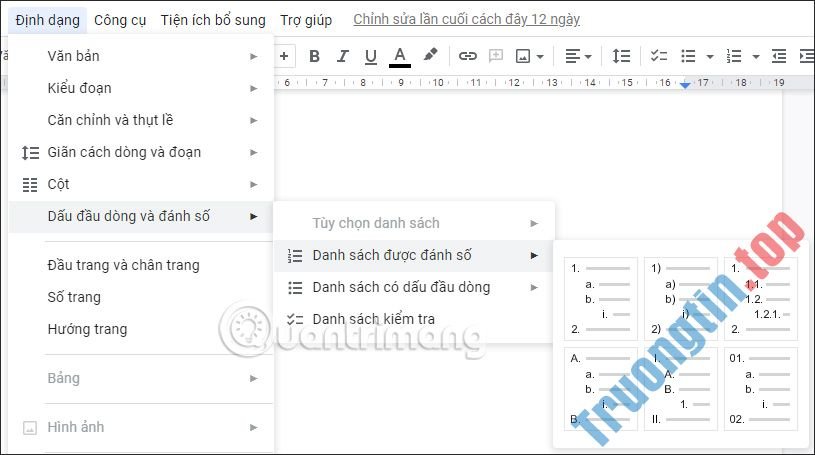
Task: Open the Tiện ích bổ sung menu
Action: 213,20
